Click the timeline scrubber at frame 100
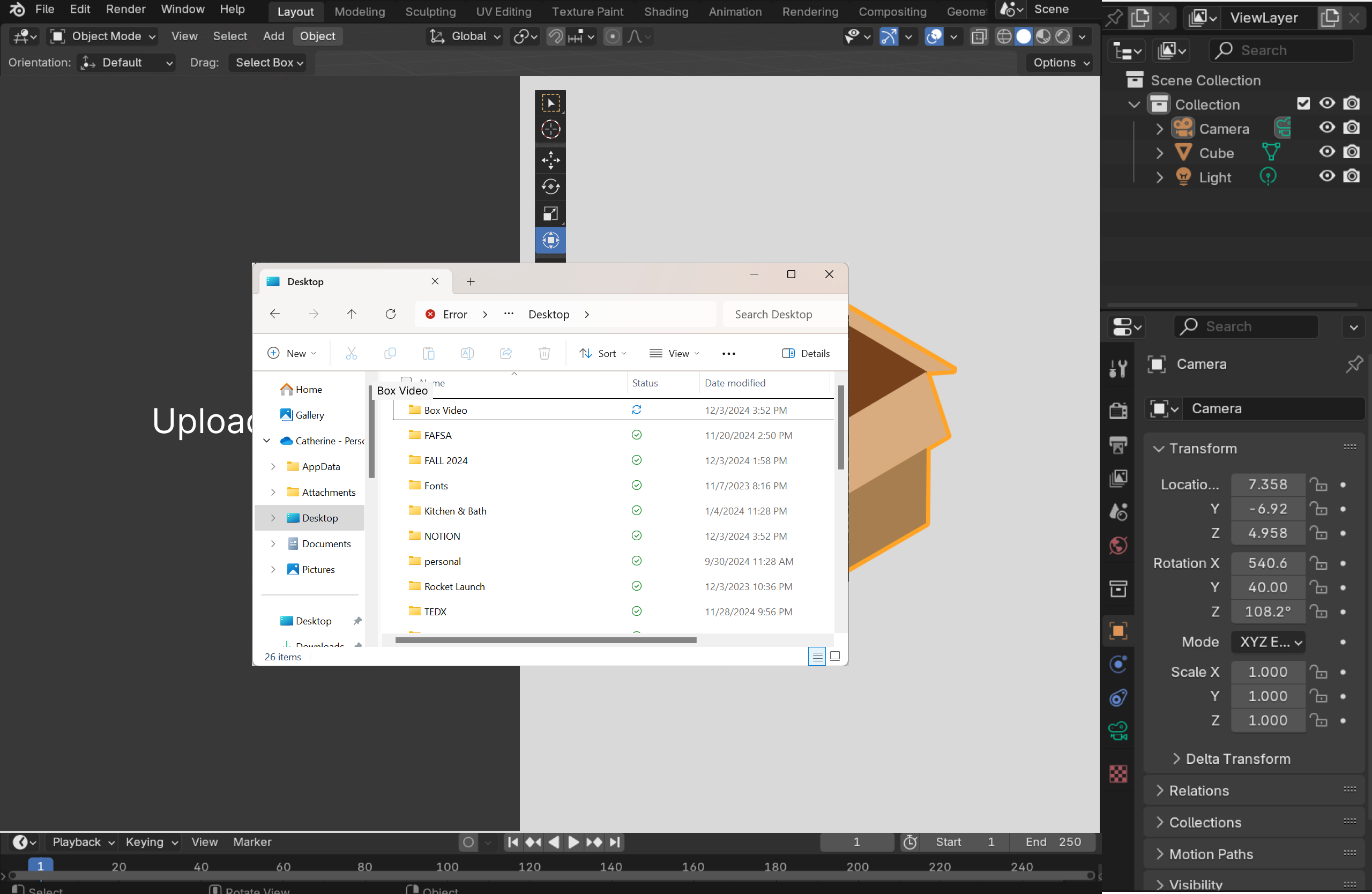 pos(447,866)
